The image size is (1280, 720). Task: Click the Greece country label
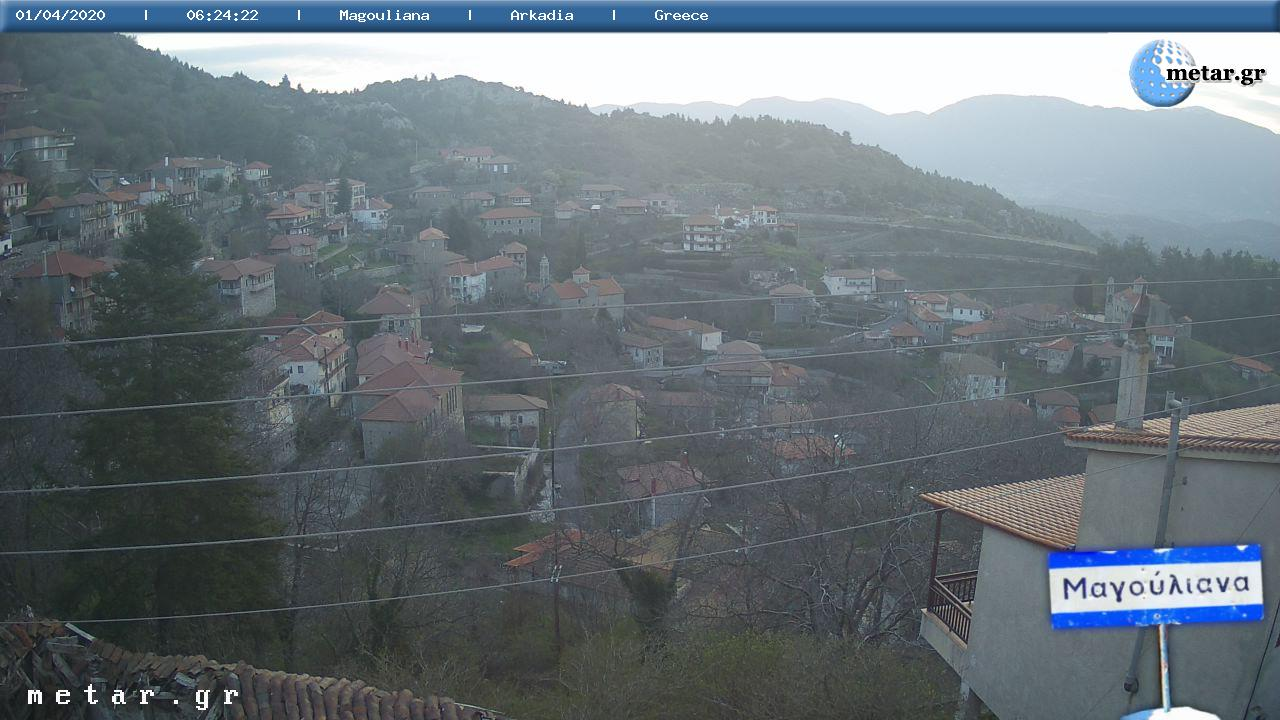[x=681, y=15]
